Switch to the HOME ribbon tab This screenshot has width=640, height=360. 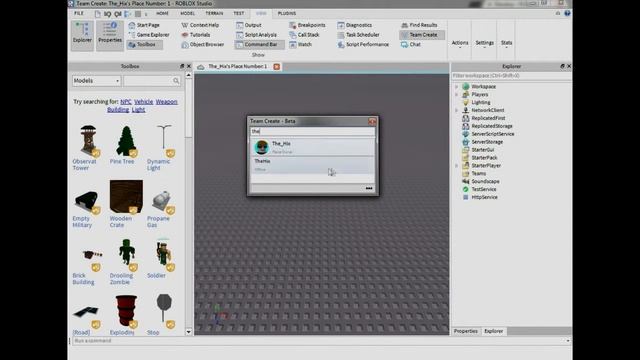tap(162, 13)
